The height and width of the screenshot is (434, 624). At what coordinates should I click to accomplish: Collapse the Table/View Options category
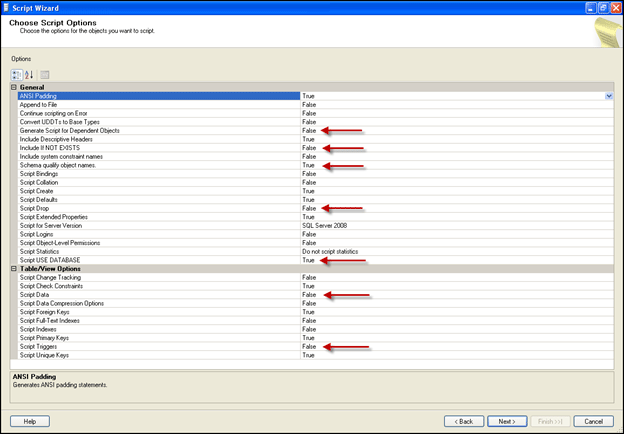(x=14, y=269)
